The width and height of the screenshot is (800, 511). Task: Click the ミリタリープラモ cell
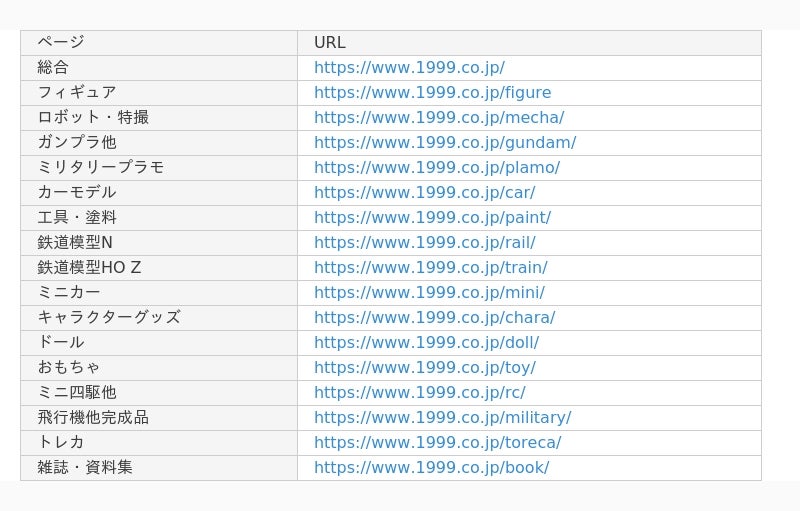(x=159, y=168)
